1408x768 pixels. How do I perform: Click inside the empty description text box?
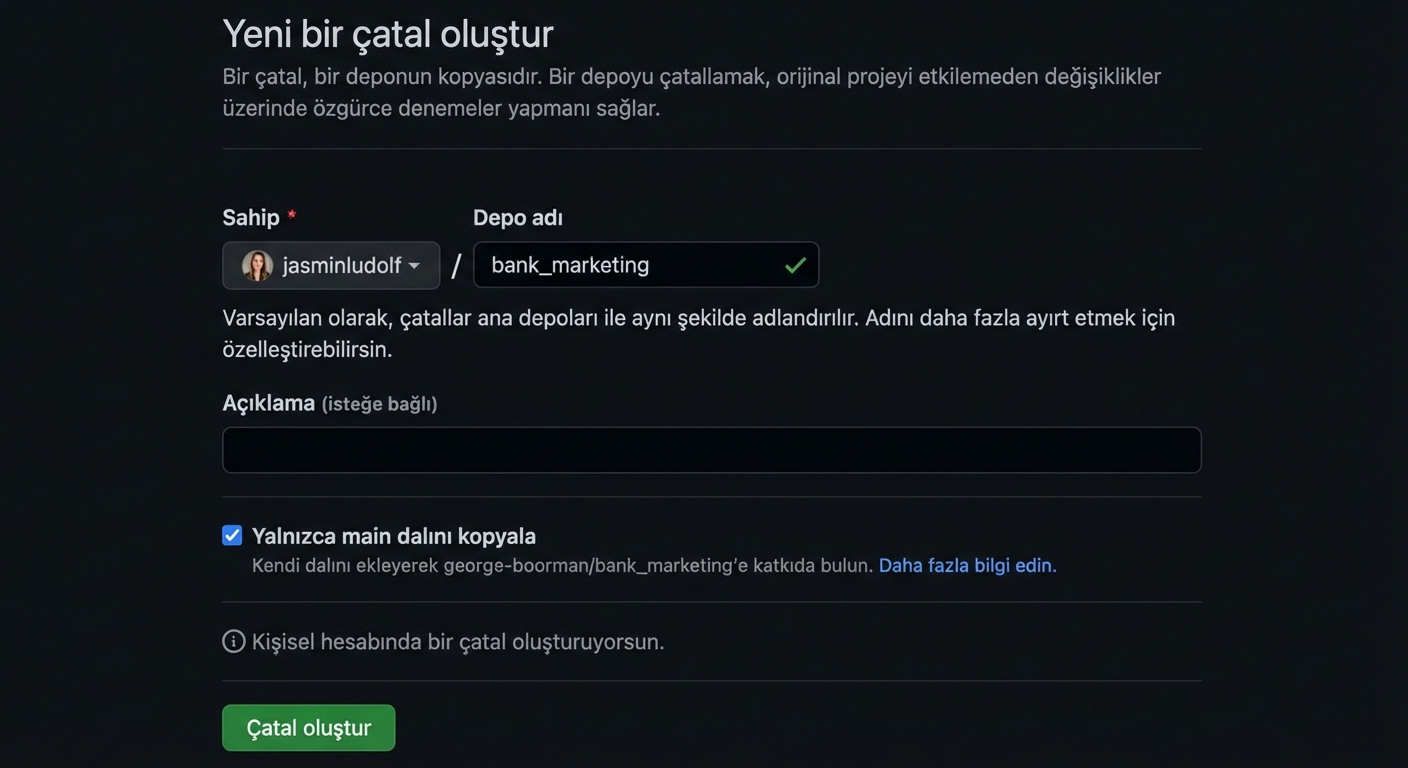coord(710,450)
